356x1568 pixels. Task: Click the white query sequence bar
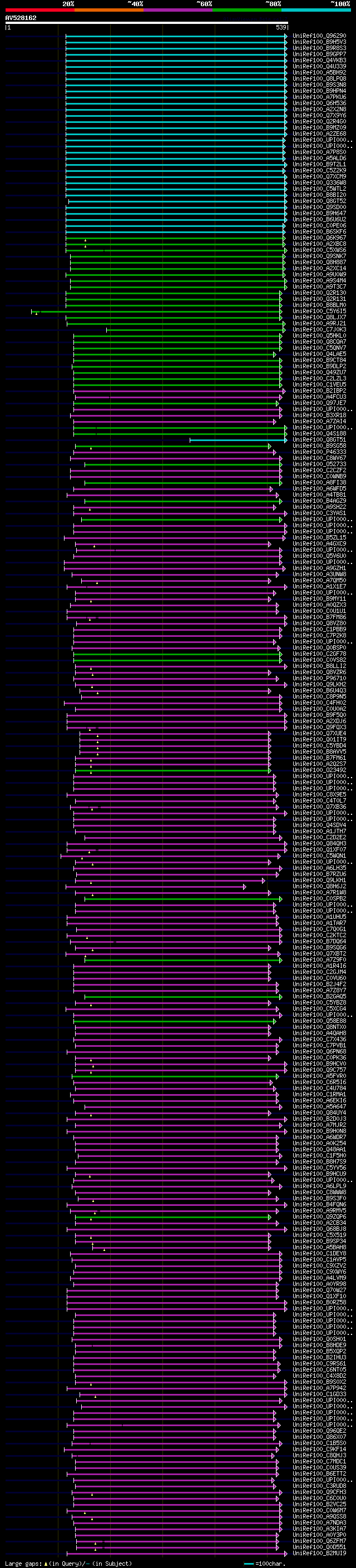point(147,22)
